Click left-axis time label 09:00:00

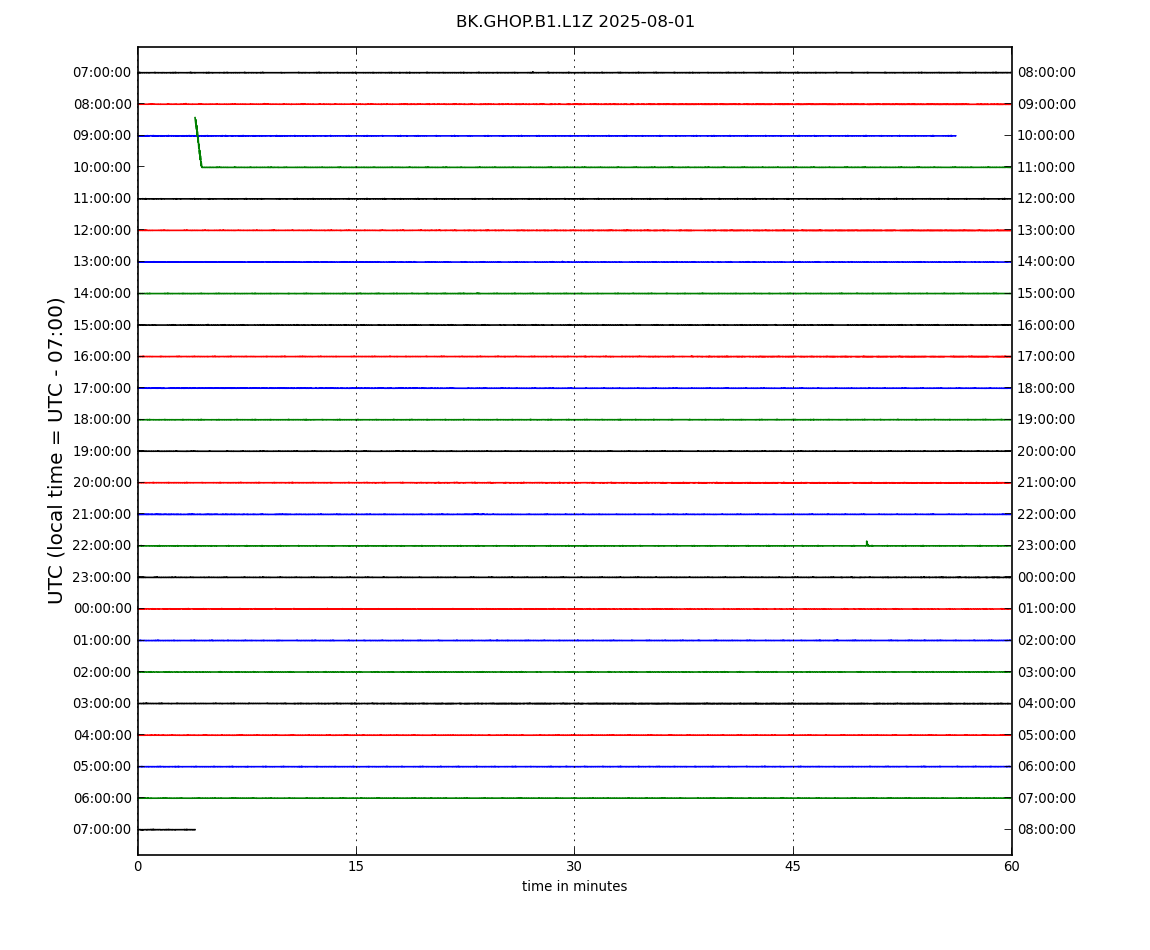tap(103, 136)
